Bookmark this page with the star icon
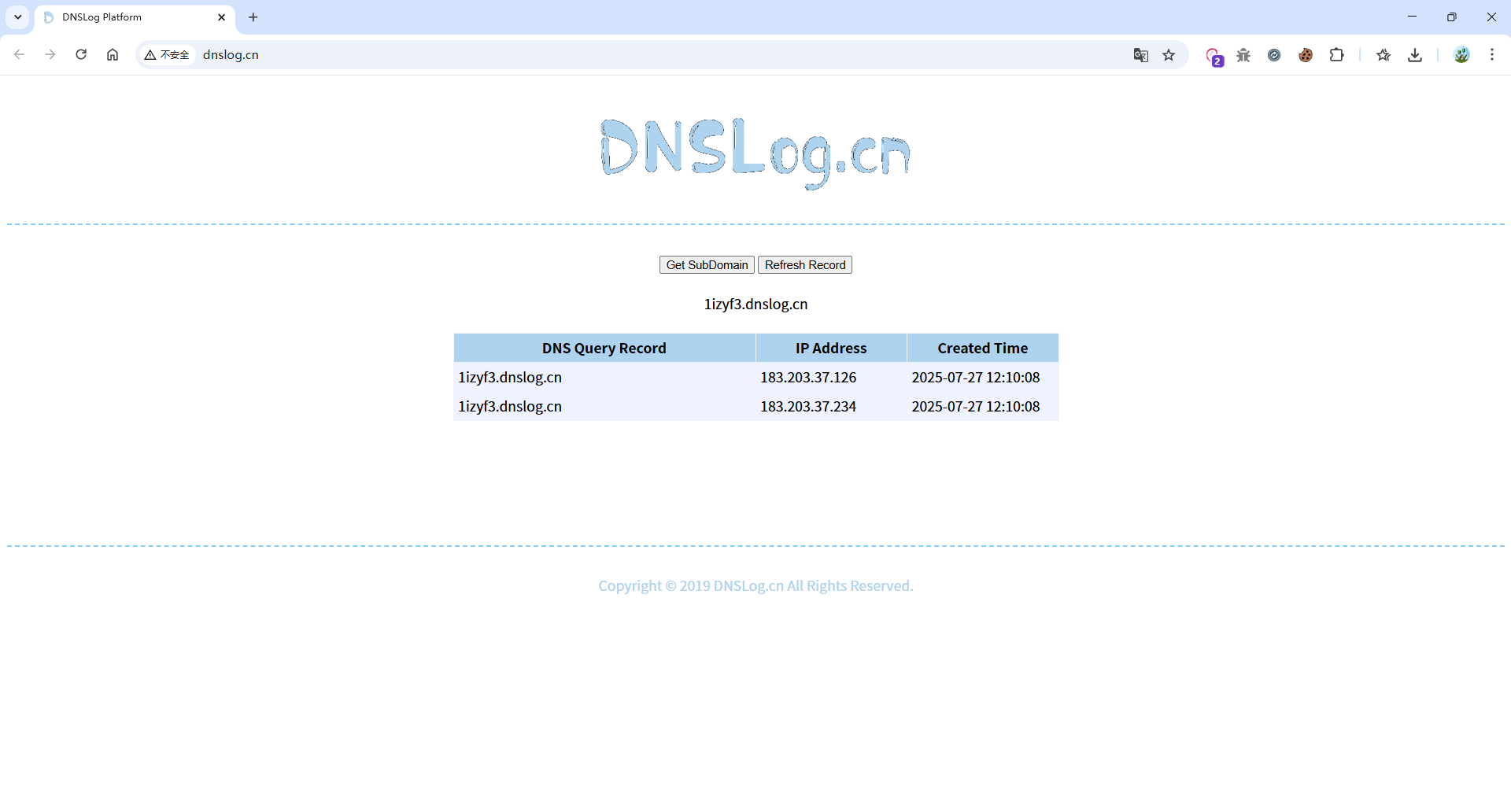Viewport: 1511px width, 812px height. [1169, 54]
